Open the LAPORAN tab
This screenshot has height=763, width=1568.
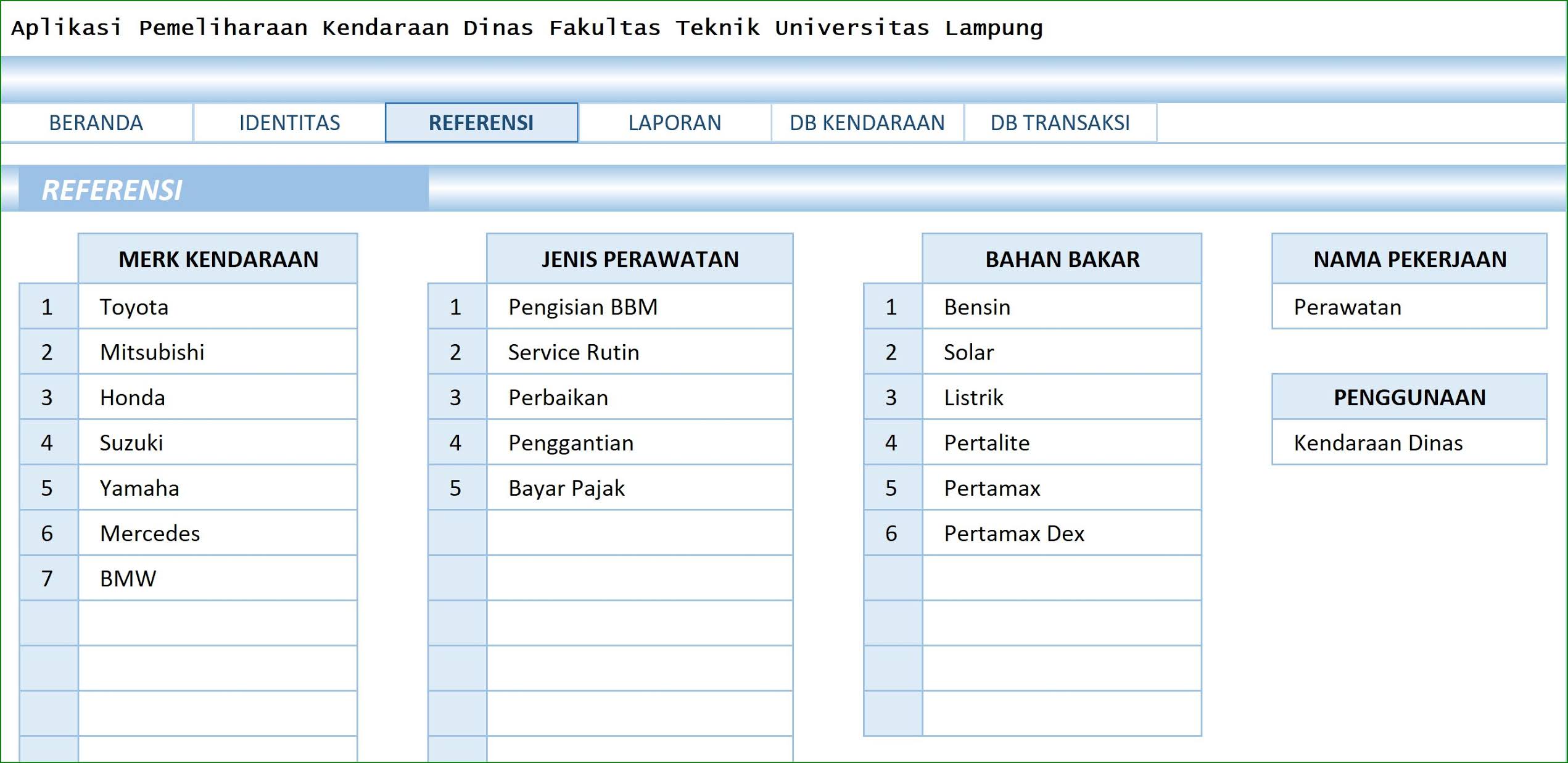point(674,122)
